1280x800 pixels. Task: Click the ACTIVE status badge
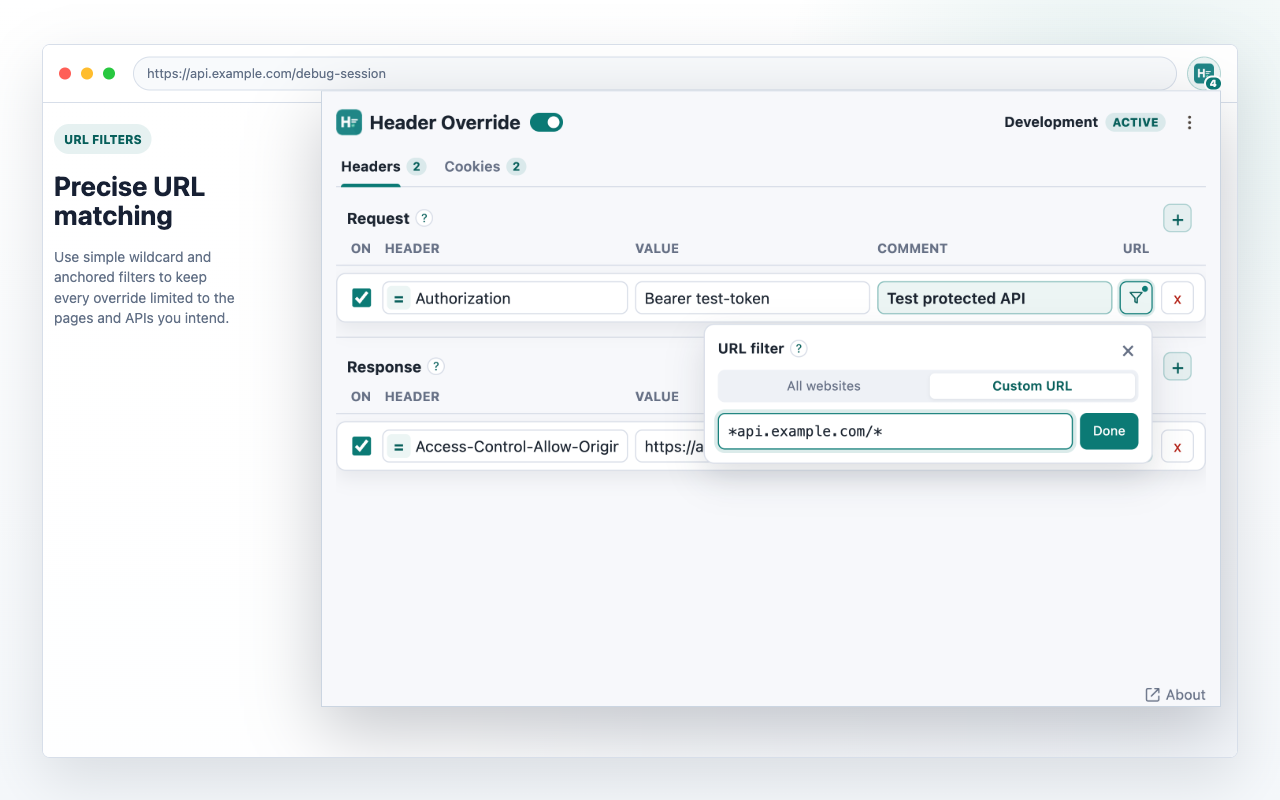coord(1135,122)
